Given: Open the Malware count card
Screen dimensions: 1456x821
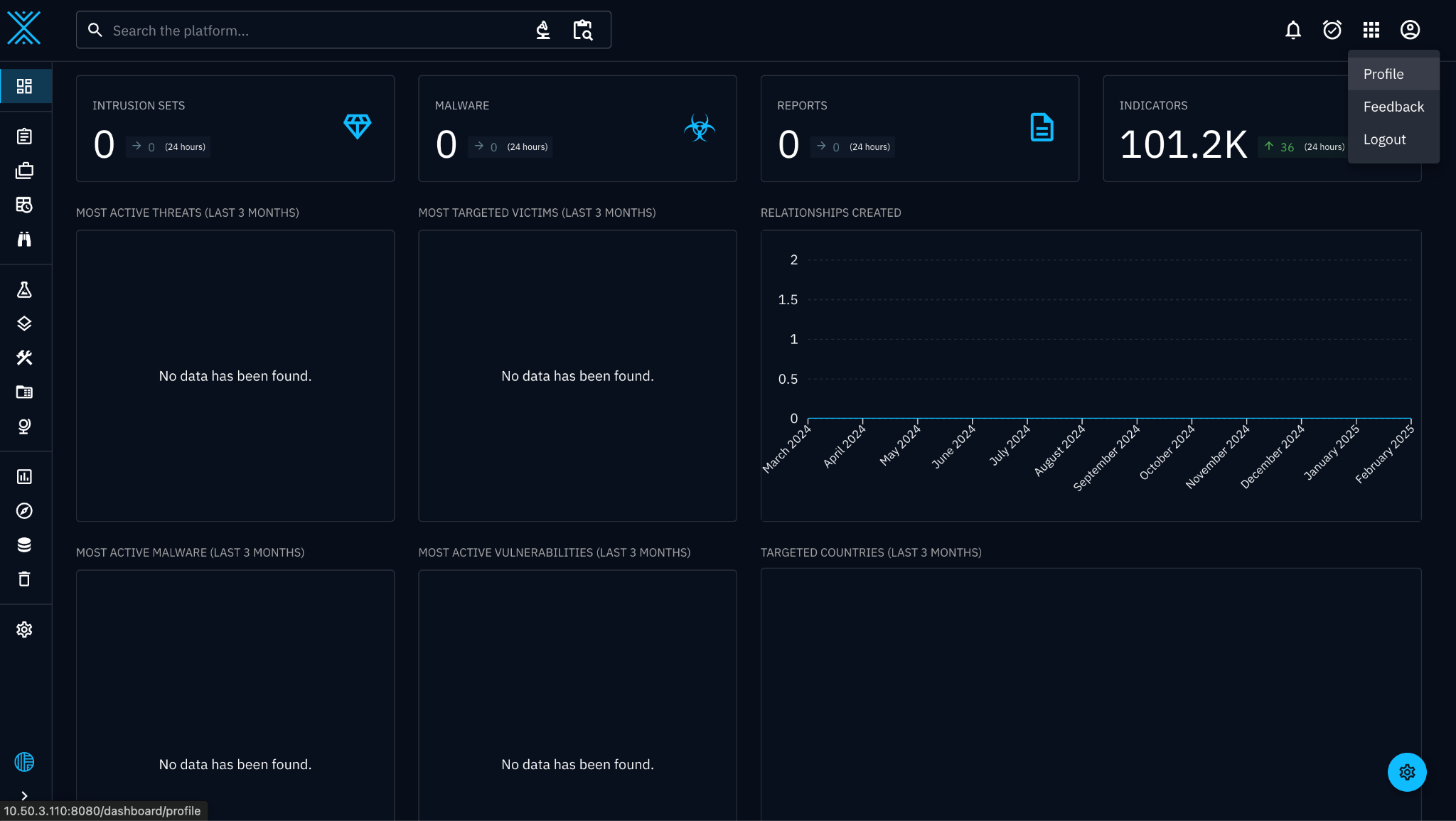Looking at the screenshot, I should click(x=577, y=129).
